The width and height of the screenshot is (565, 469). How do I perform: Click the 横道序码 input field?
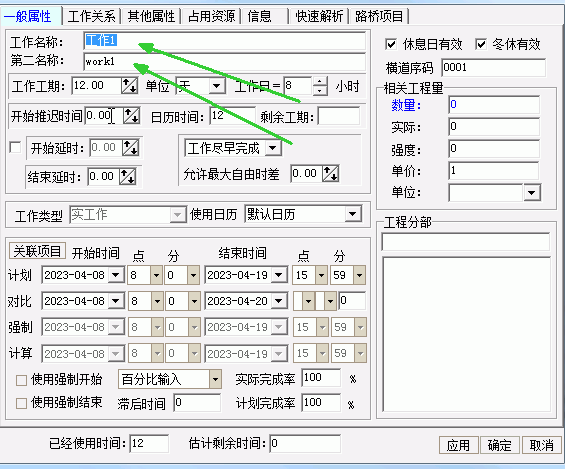point(493,67)
